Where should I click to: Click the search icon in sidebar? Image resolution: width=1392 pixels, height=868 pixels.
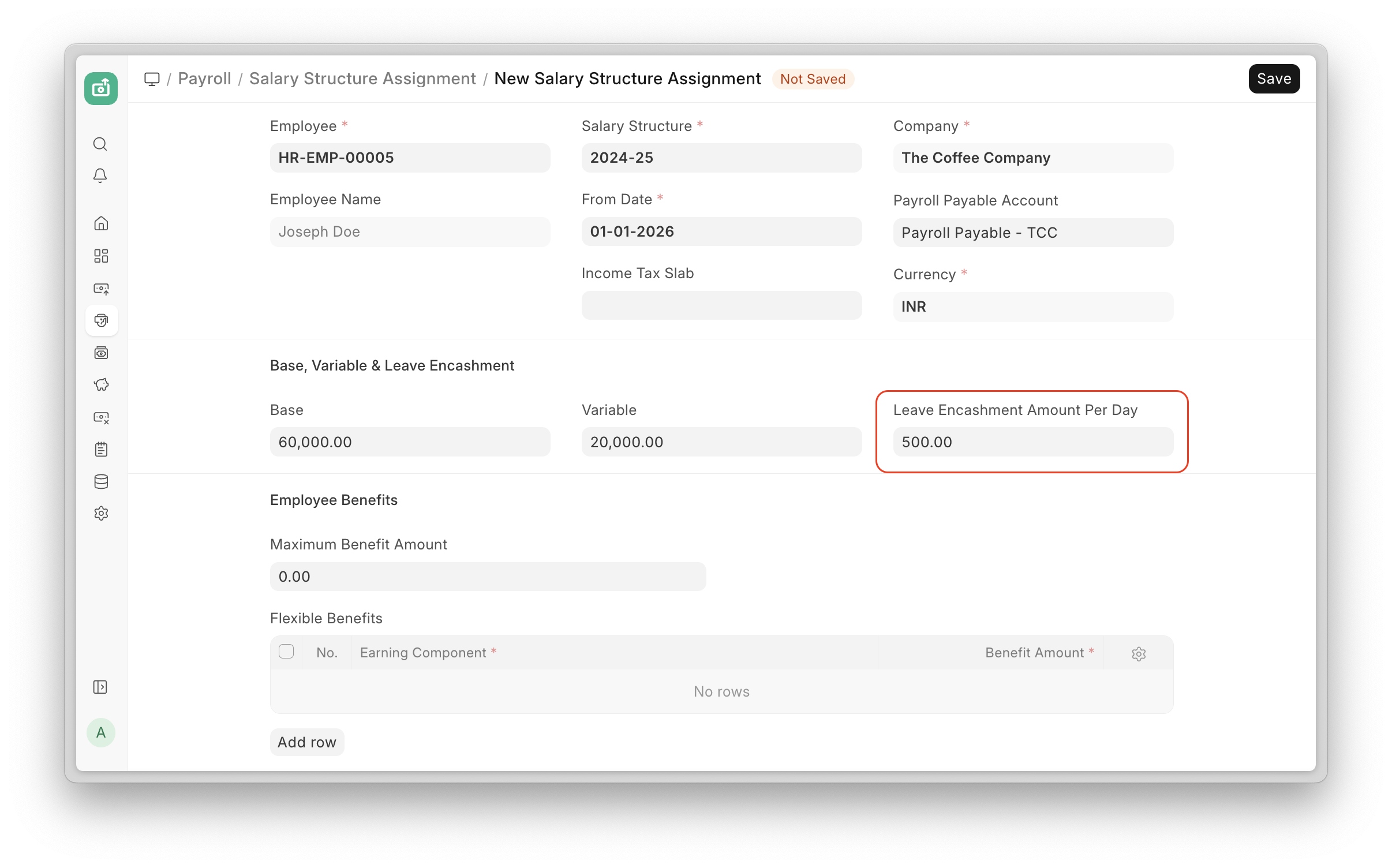click(x=100, y=144)
